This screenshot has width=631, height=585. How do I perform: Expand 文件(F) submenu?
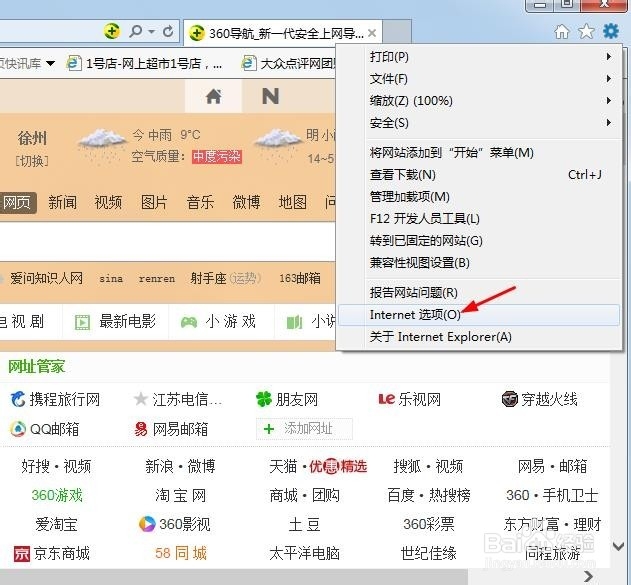(479, 78)
